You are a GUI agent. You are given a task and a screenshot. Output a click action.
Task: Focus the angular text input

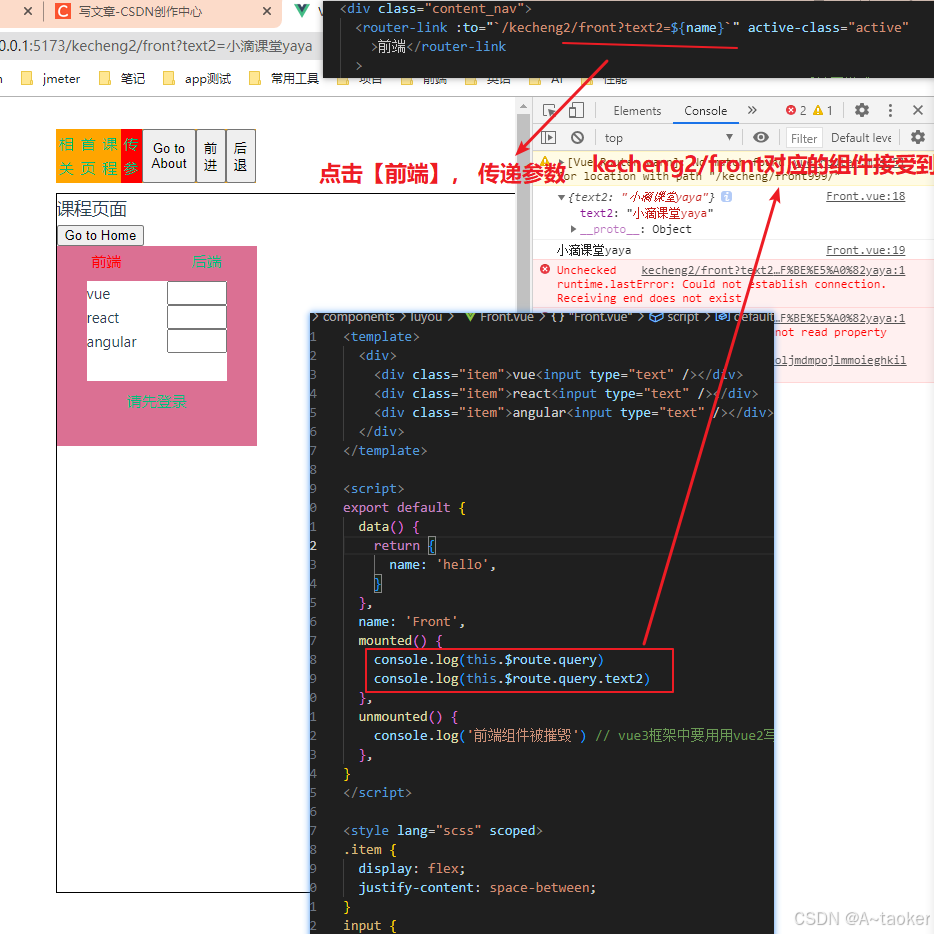pos(197,341)
